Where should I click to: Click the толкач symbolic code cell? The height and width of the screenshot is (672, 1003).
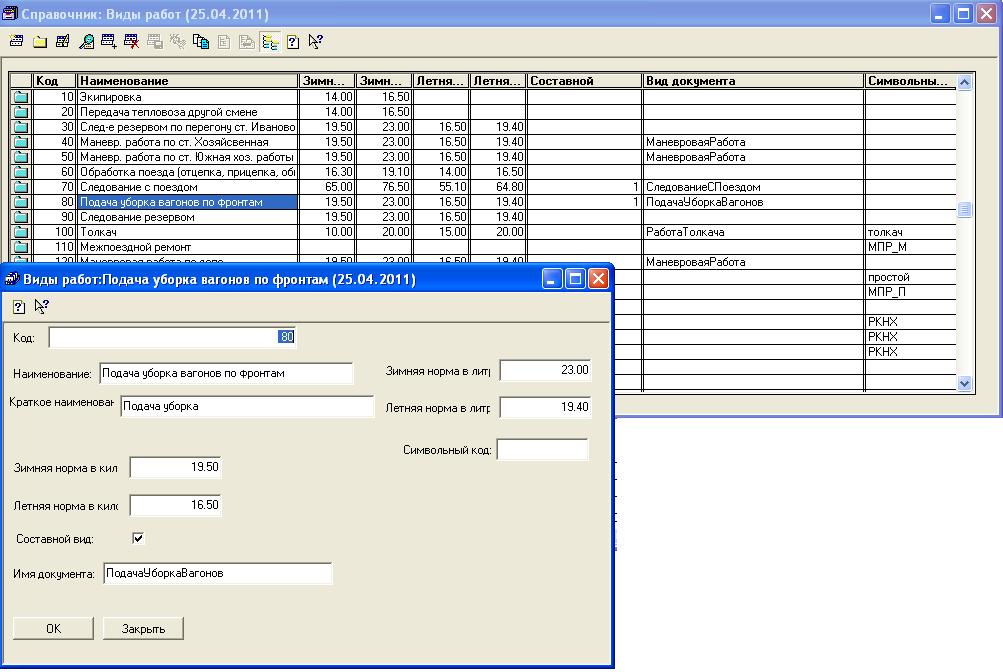(x=910, y=231)
